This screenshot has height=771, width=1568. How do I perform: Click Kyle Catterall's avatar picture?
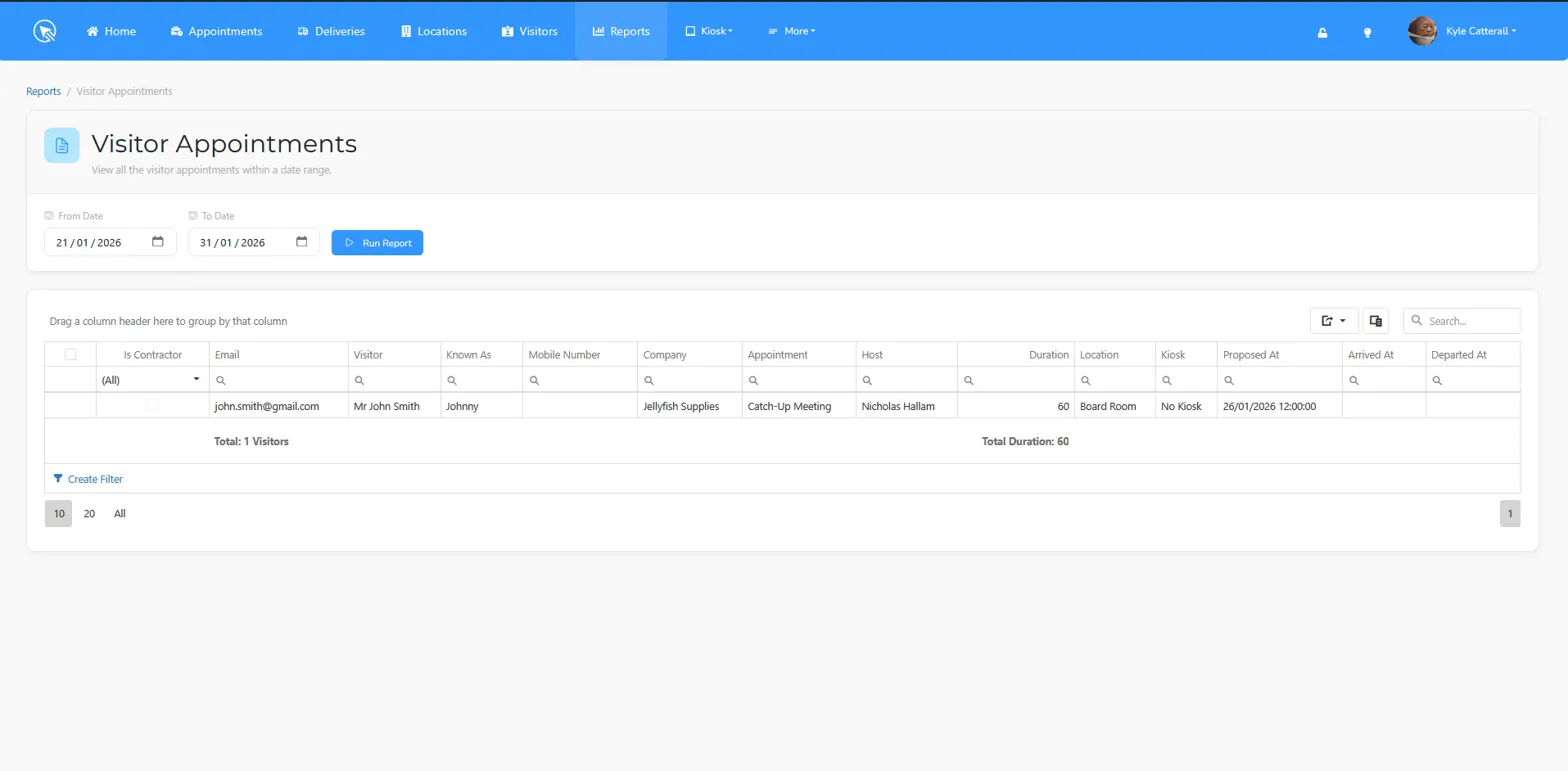click(x=1422, y=31)
